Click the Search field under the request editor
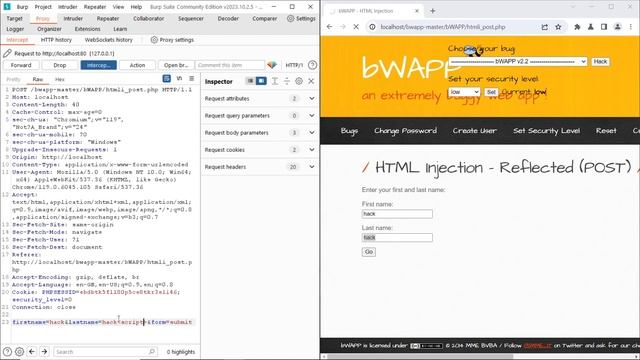Screen dimensions: 640x360 [105, 351]
